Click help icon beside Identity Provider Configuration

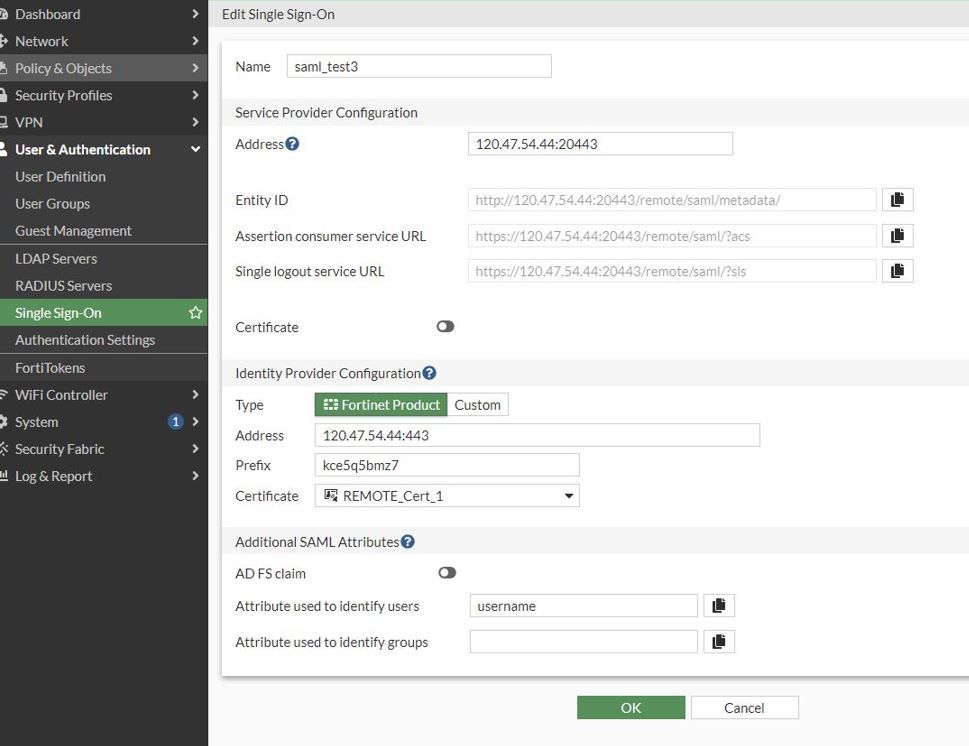pos(429,373)
